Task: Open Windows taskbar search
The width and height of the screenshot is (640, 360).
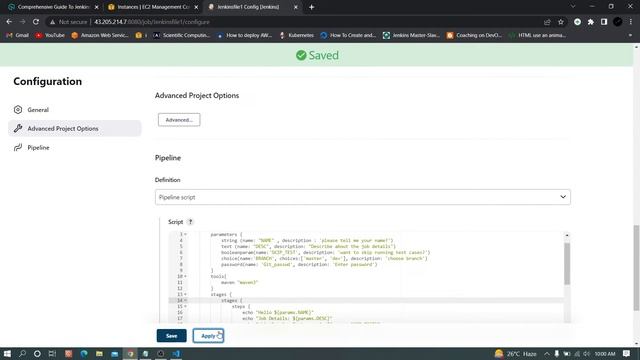Action: pyautogui.click(x=22, y=353)
